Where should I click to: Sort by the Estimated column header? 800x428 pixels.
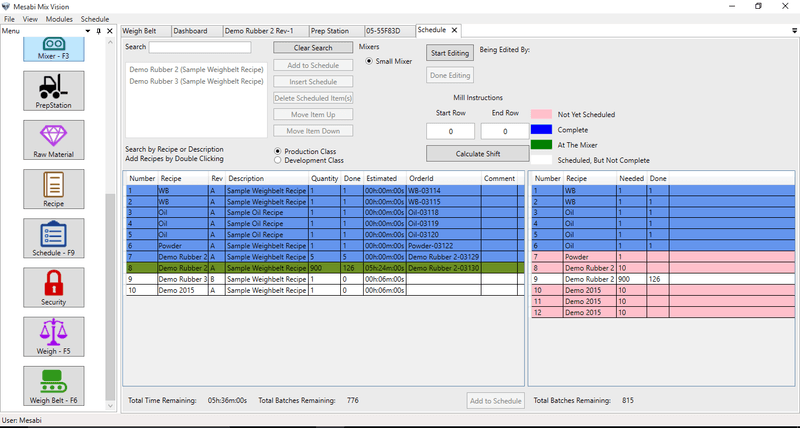[385, 179]
